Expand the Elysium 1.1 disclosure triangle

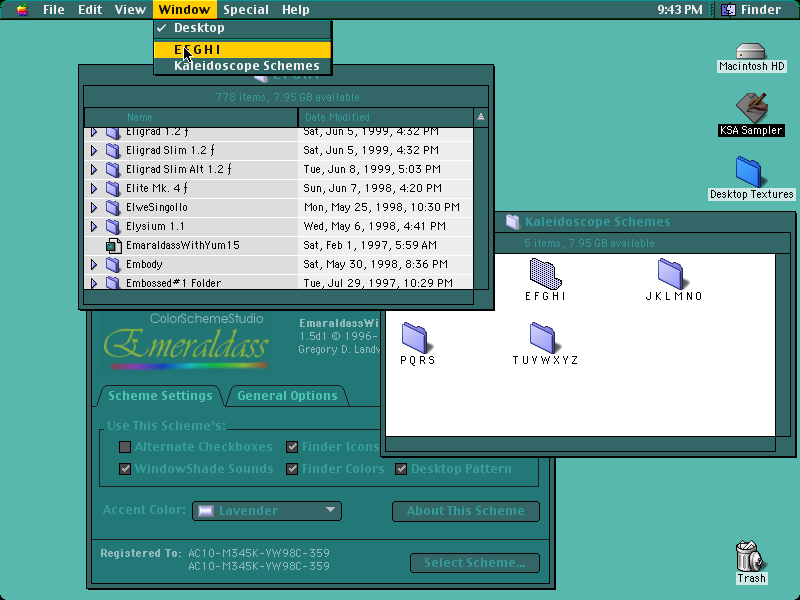tap(94, 226)
